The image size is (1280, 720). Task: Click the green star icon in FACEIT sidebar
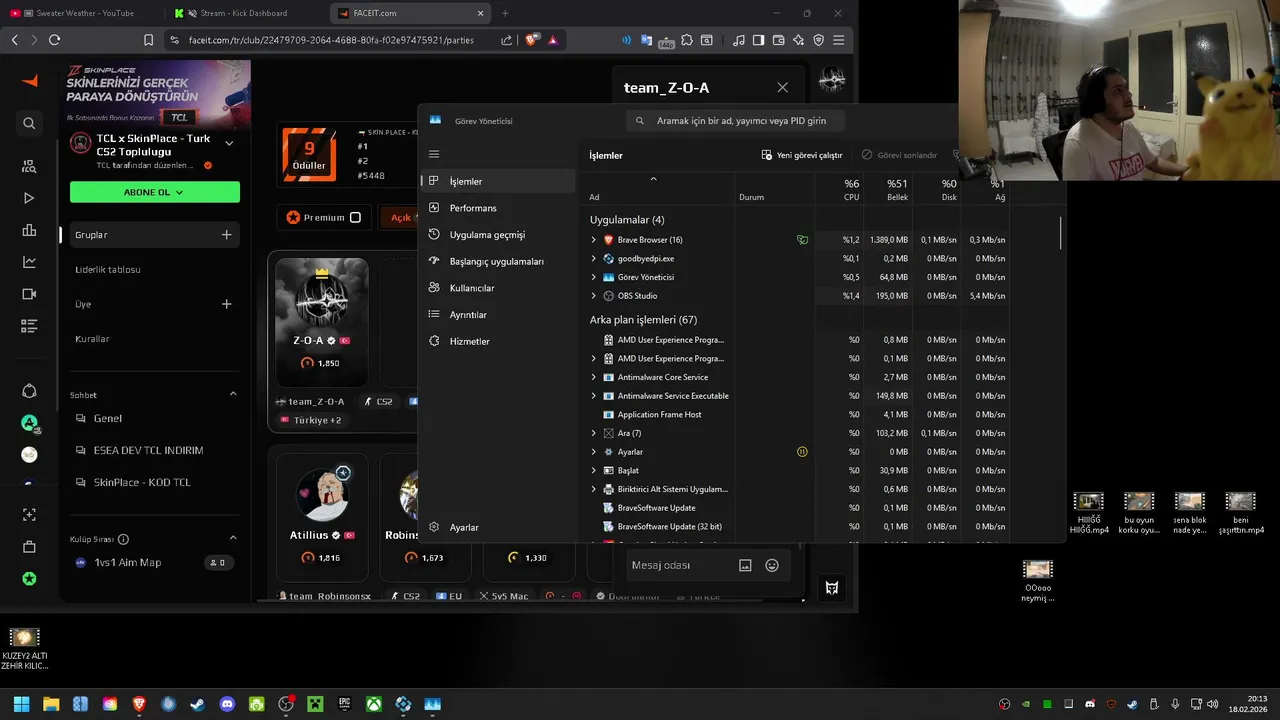(x=29, y=579)
